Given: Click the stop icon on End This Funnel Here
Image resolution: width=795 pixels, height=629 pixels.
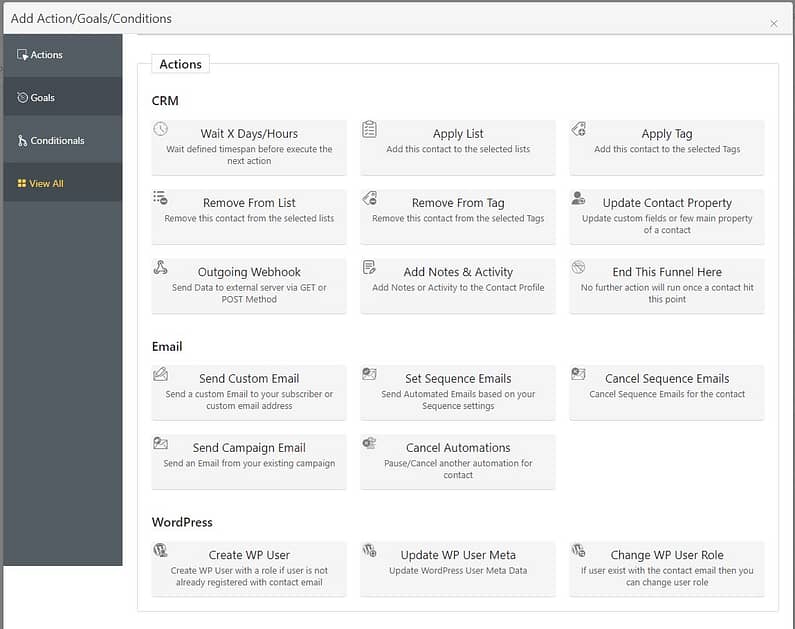Looking at the screenshot, I should coord(579,267).
